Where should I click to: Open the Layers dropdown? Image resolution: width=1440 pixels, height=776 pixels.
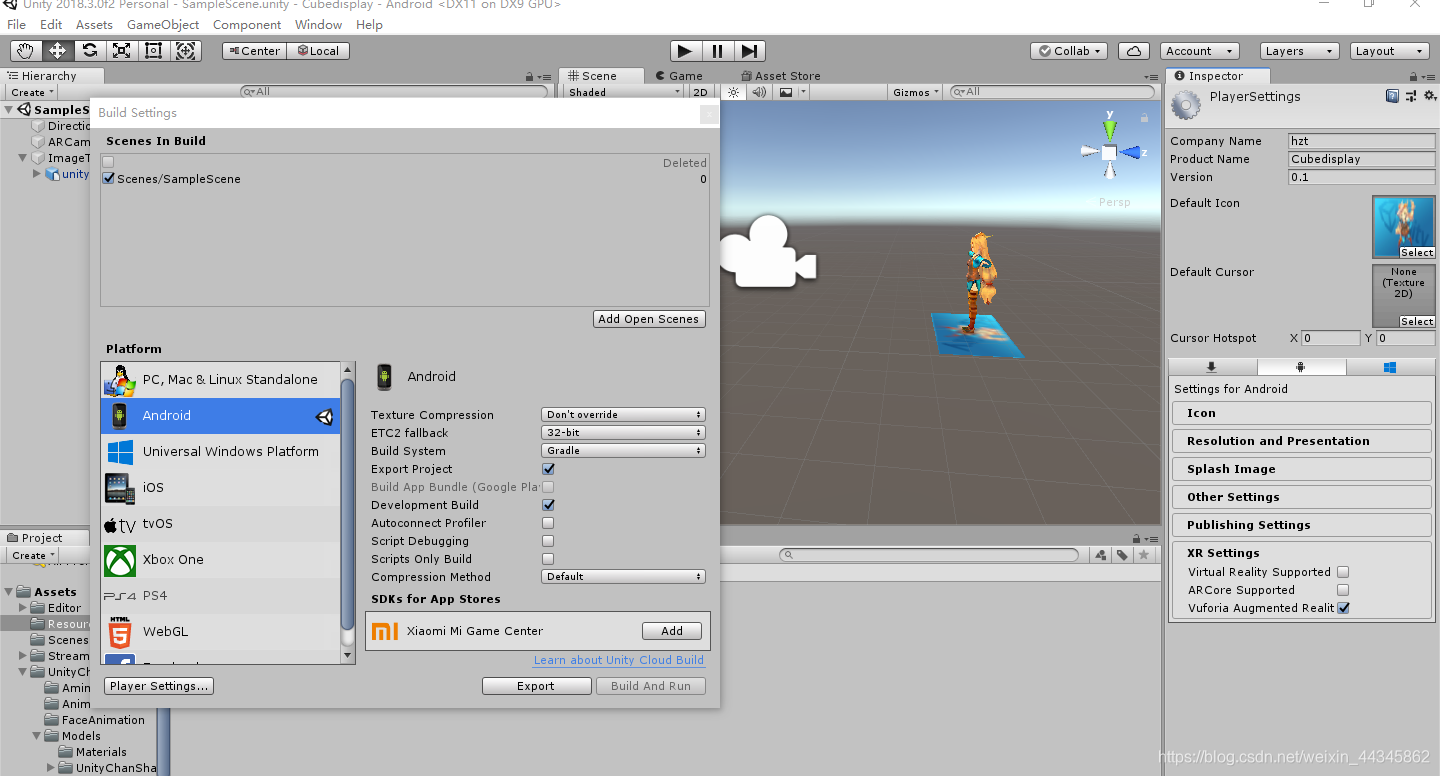(x=1298, y=51)
